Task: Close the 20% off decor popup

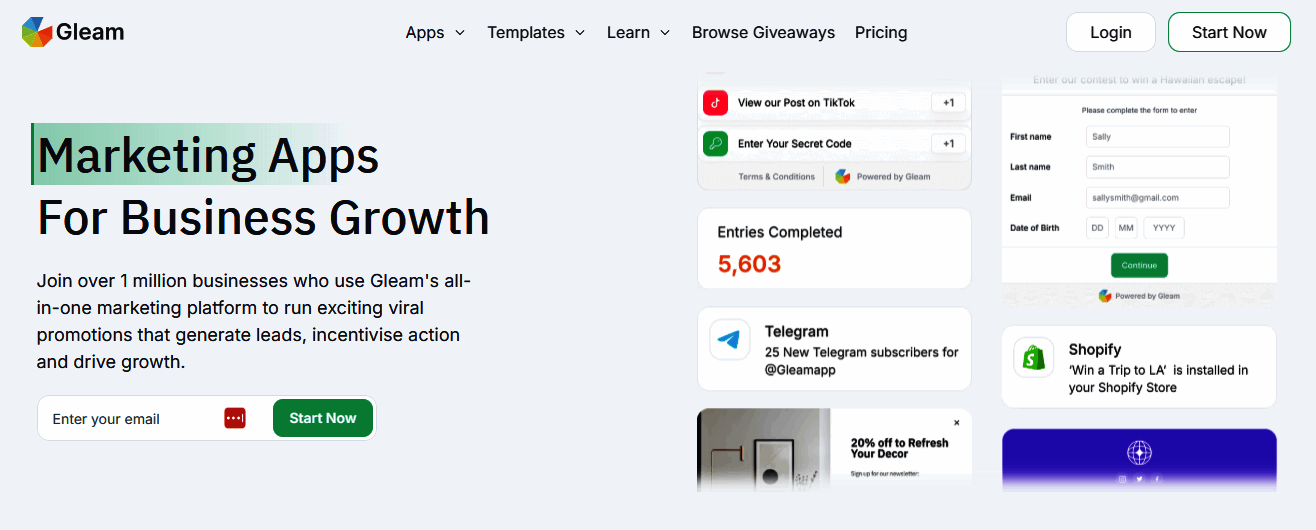Action: point(956,423)
